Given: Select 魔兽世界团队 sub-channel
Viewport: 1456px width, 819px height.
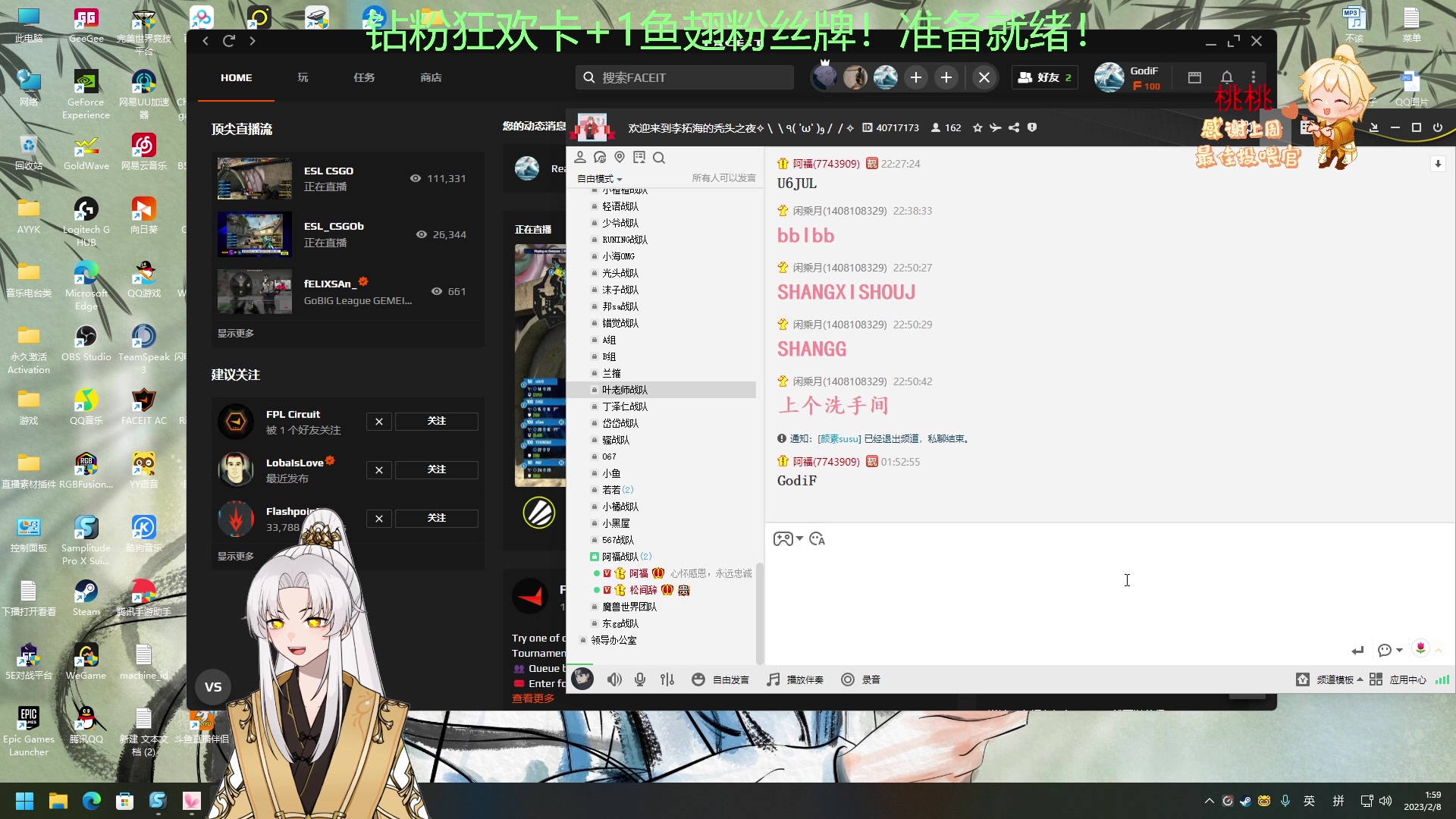Looking at the screenshot, I should point(629,607).
